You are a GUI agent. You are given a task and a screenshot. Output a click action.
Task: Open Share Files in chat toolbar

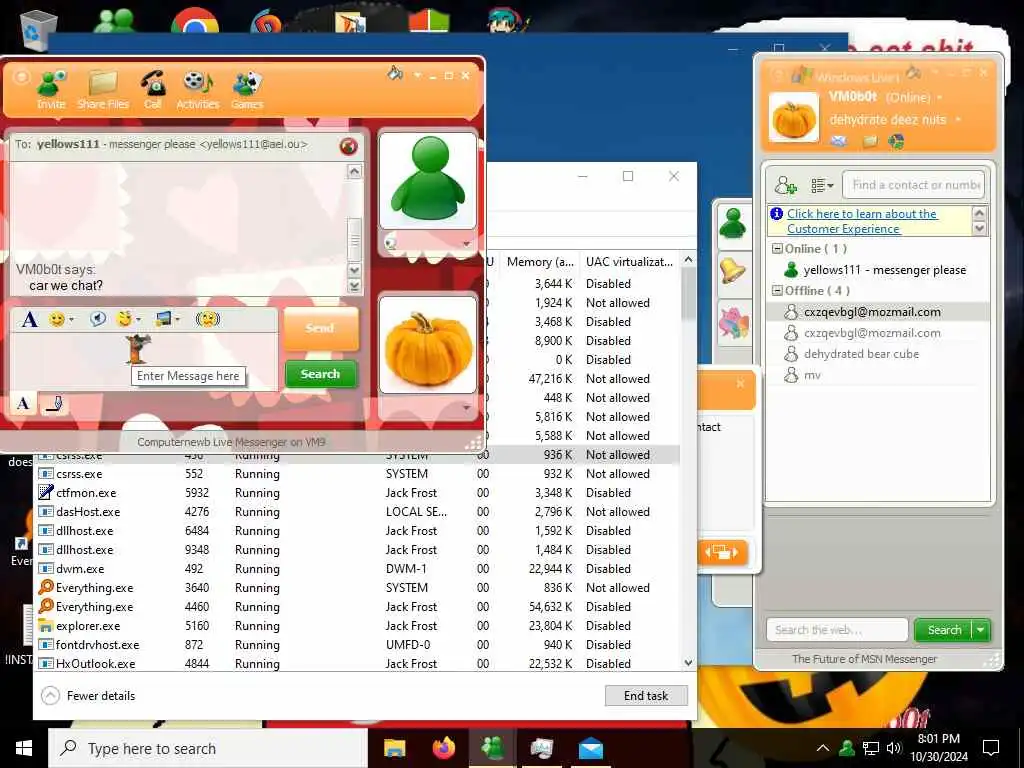[103, 90]
